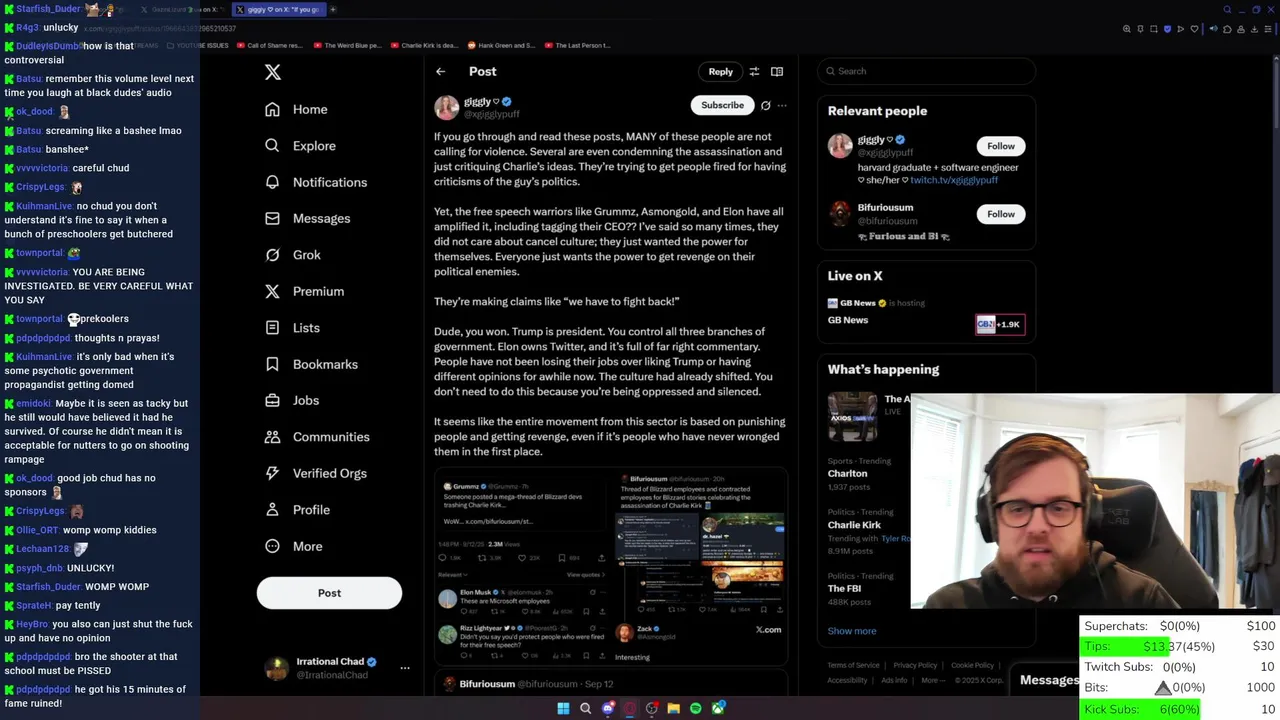
Task: Open the Hank Green bookmark
Action: tap(501, 45)
